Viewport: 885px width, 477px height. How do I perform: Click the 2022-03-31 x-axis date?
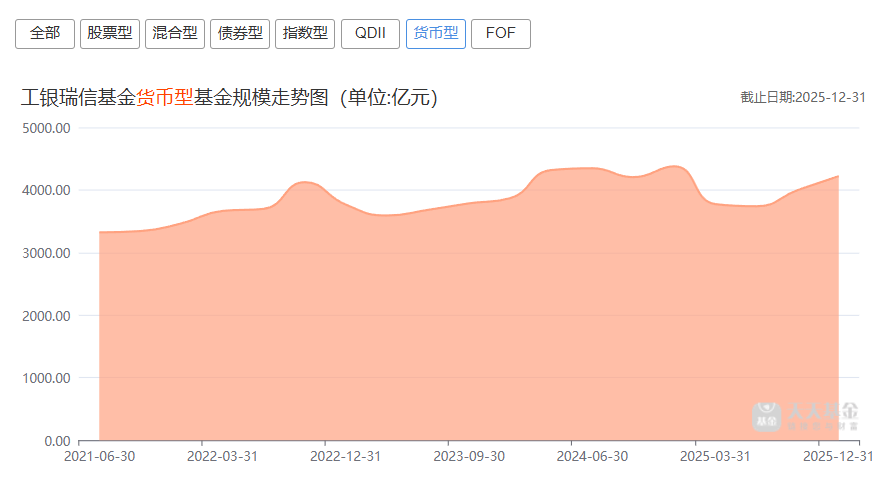222,456
